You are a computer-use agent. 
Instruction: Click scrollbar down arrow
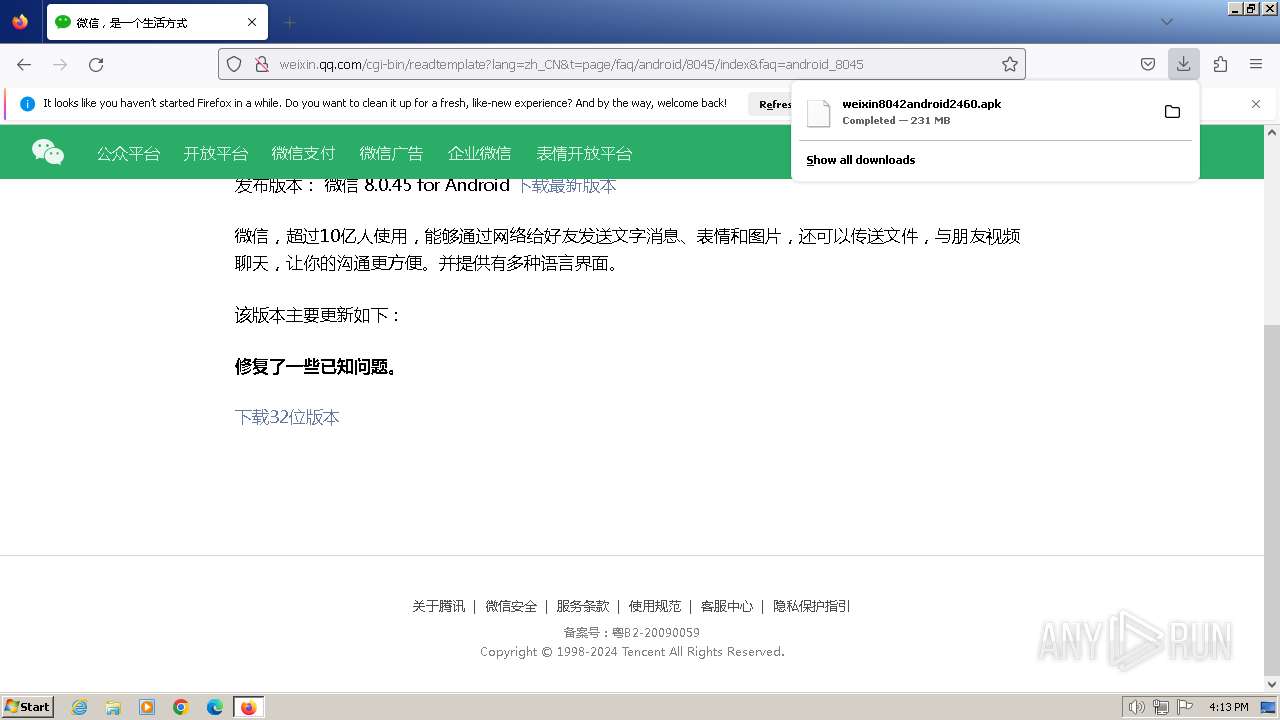pyautogui.click(x=1272, y=685)
